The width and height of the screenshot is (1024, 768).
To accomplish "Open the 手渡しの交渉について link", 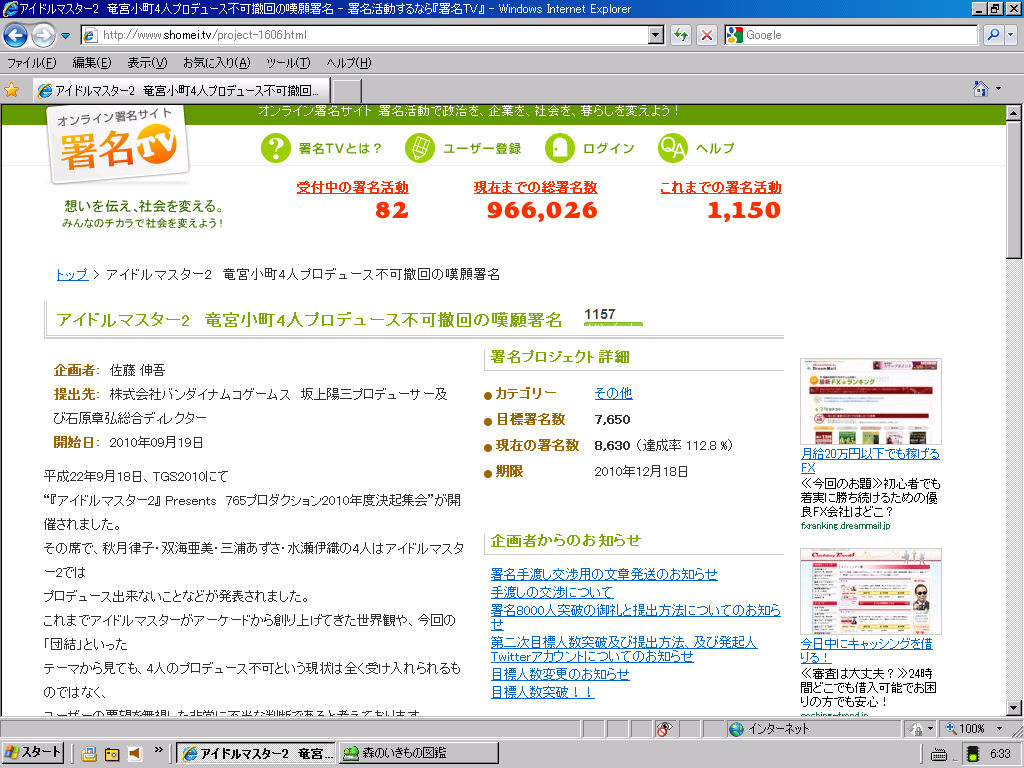I will 552,592.
